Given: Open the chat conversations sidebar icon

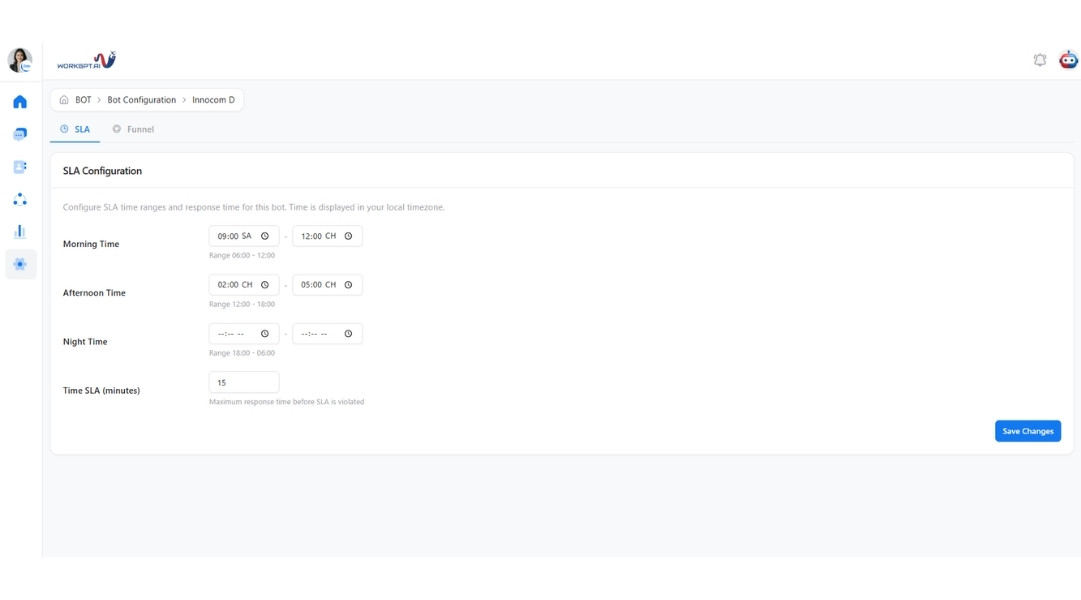Looking at the screenshot, I should click(x=19, y=133).
